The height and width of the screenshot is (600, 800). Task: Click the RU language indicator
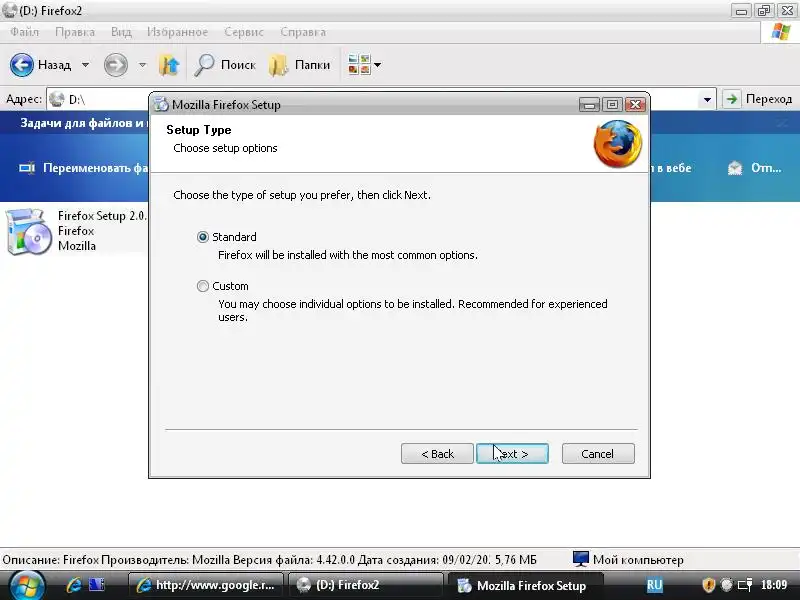click(655, 585)
